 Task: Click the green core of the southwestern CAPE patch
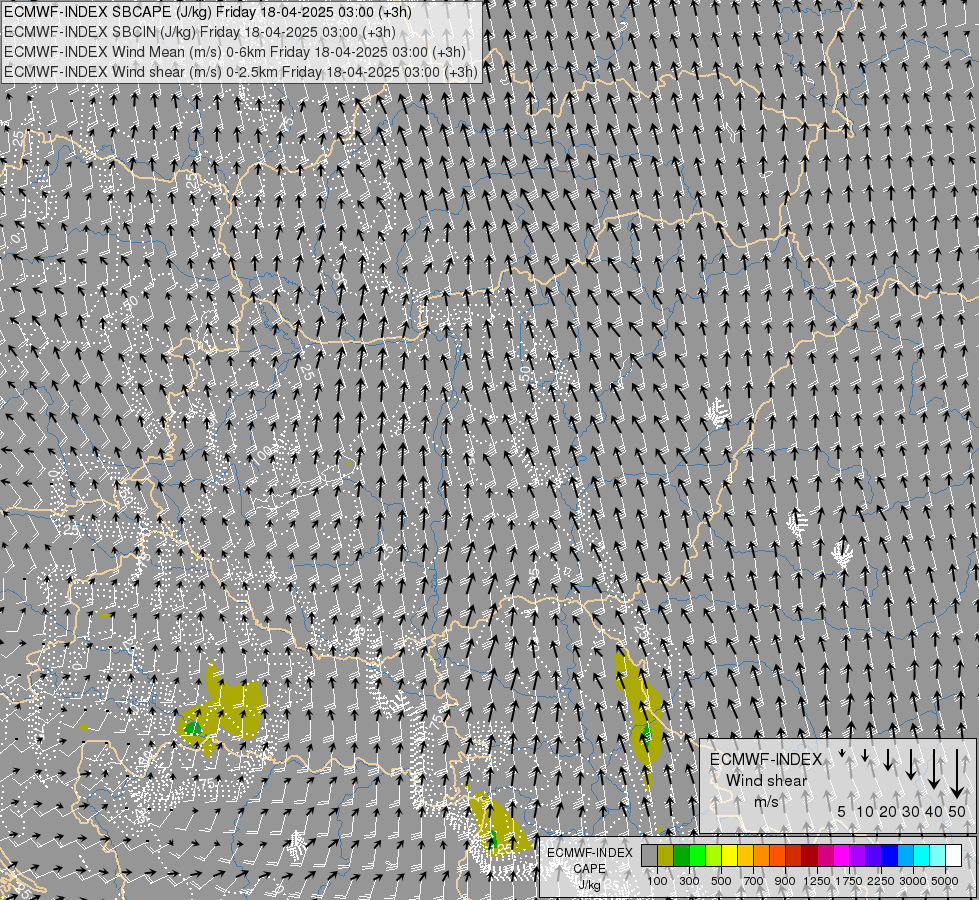tap(192, 728)
